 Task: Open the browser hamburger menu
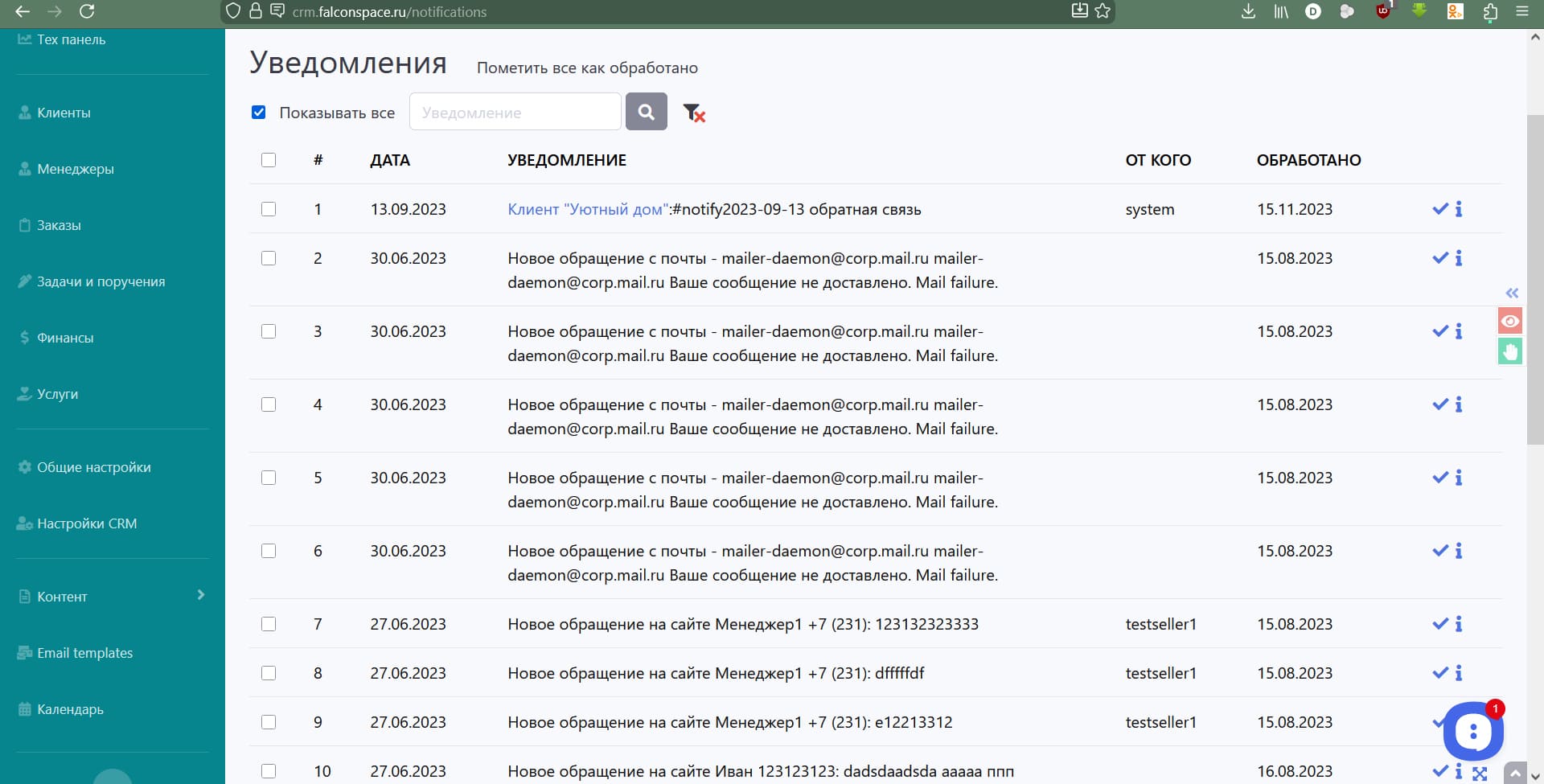(1522, 11)
